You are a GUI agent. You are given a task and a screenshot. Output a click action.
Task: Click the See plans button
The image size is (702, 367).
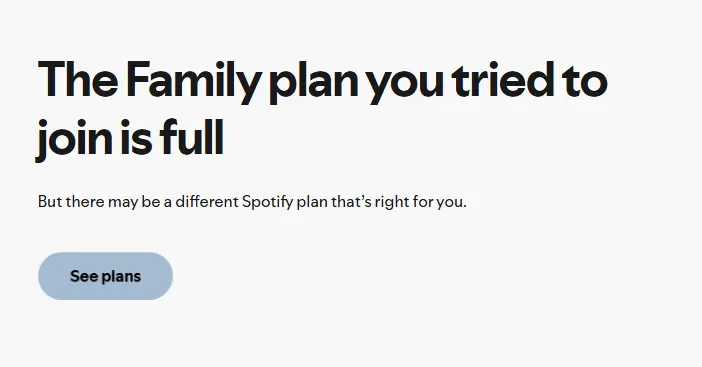tap(105, 276)
